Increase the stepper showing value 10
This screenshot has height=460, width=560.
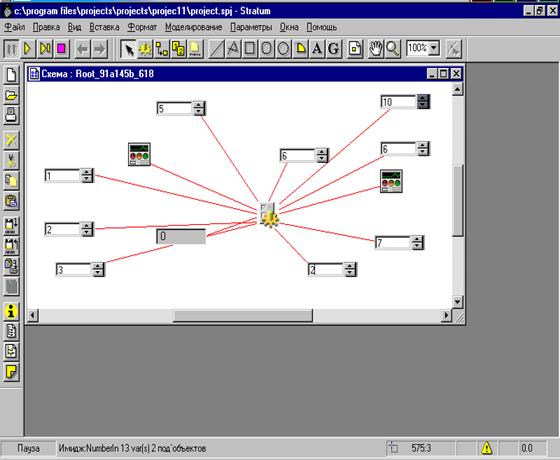pos(423,98)
